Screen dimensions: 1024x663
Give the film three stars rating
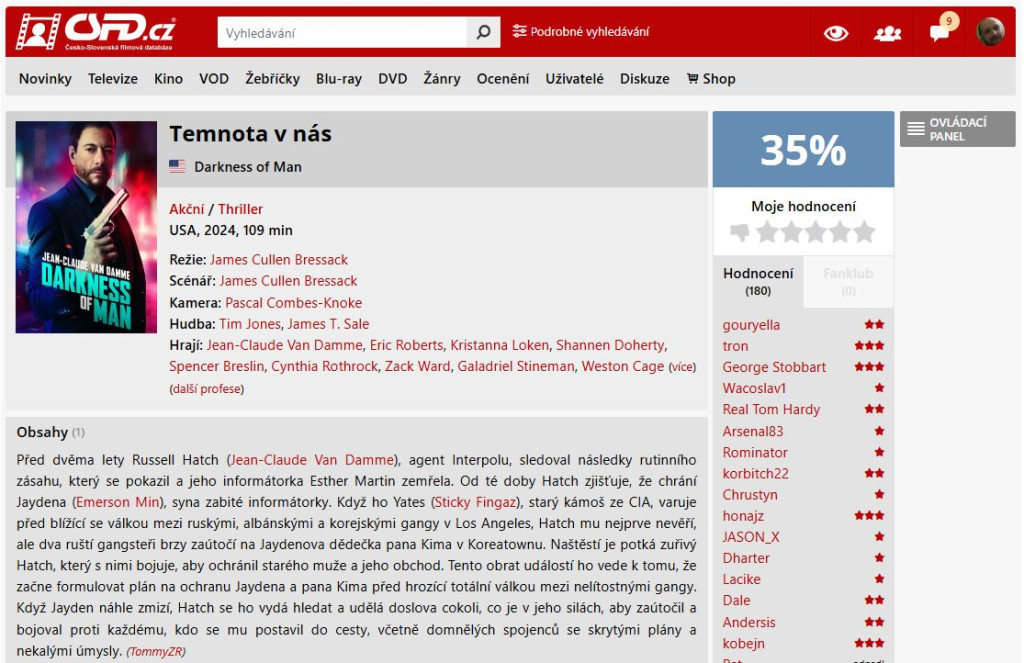816,231
